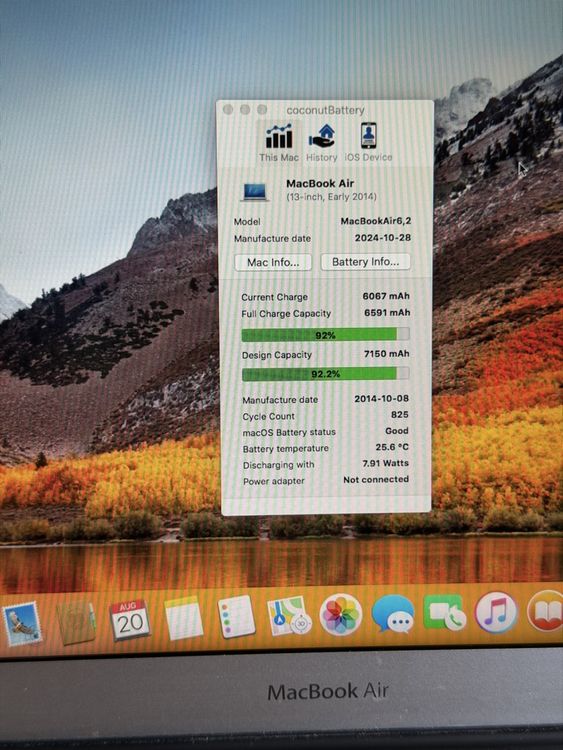Image resolution: width=563 pixels, height=750 pixels.
Task: Launch Calendar showing Aug 20
Action: coord(130,621)
